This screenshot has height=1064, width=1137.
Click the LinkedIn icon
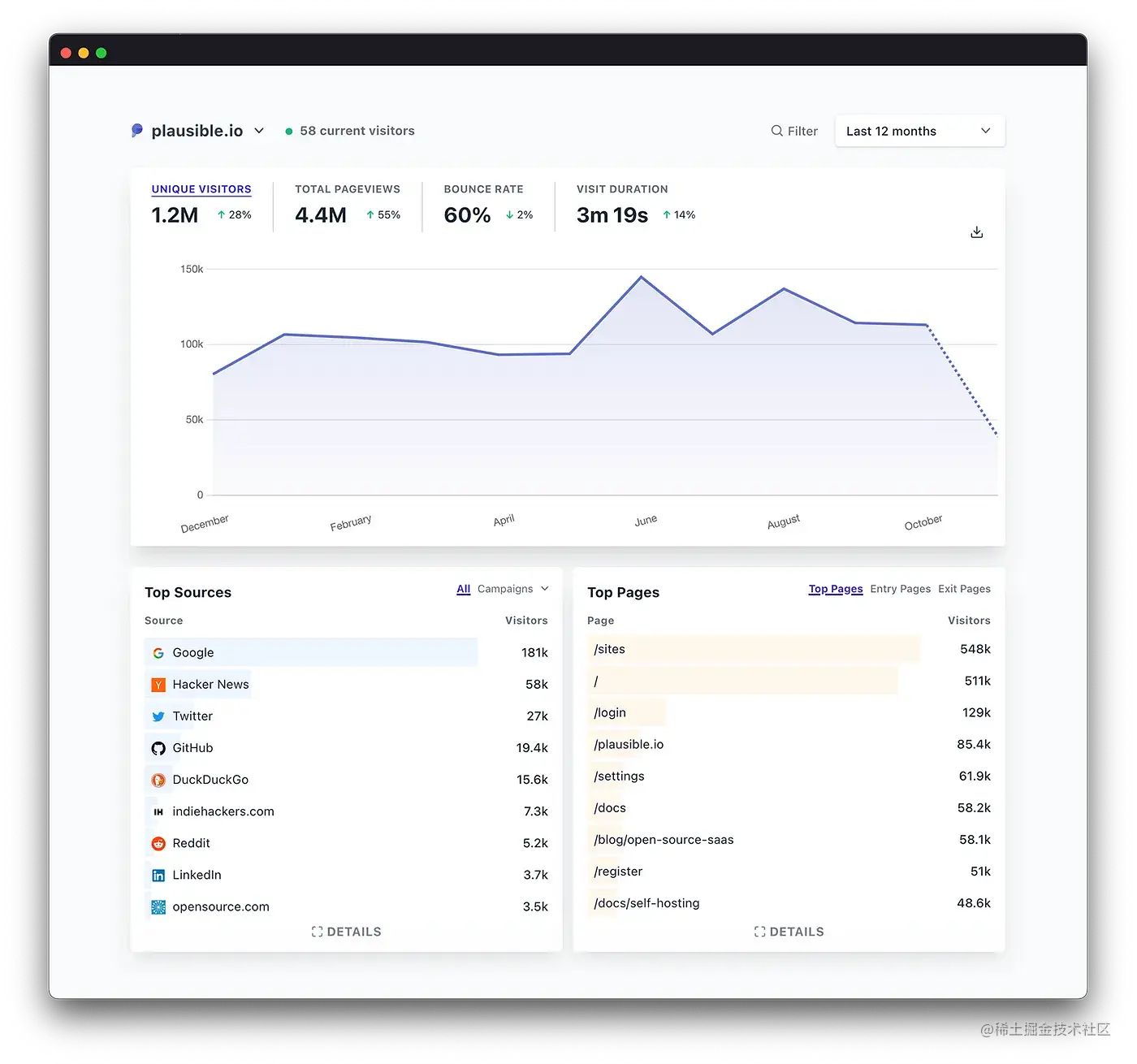point(158,875)
